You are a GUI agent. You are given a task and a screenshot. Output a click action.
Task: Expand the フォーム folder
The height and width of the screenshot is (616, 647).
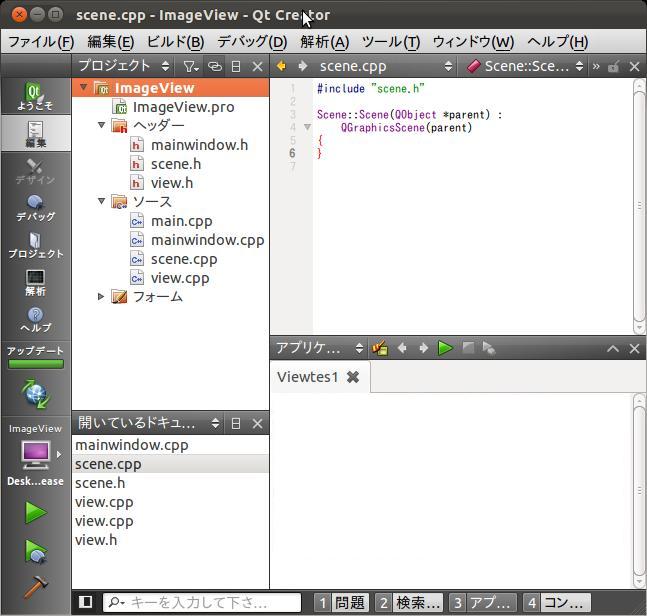[100, 296]
